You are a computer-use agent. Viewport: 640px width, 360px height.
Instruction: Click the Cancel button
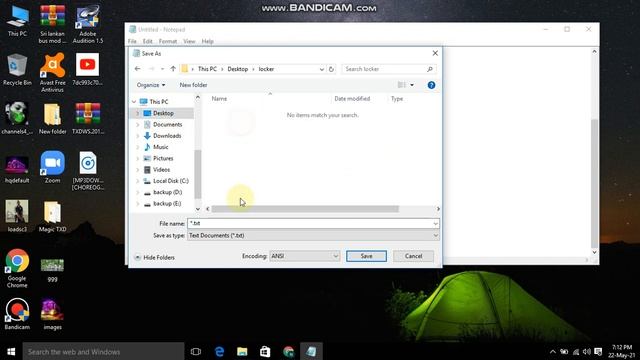(413, 256)
